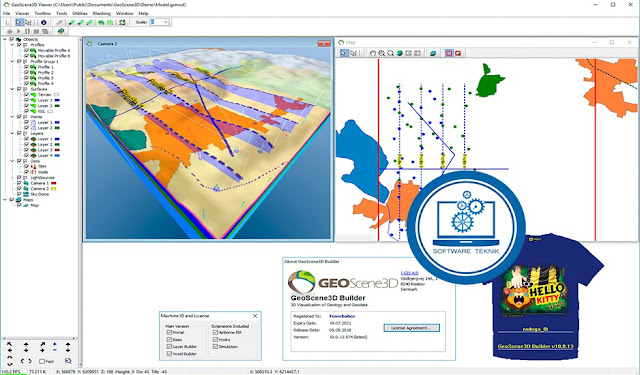Click the binoculars-style green icon in toolbar
The width and height of the screenshot is (640, 375).
coord(101,22)
